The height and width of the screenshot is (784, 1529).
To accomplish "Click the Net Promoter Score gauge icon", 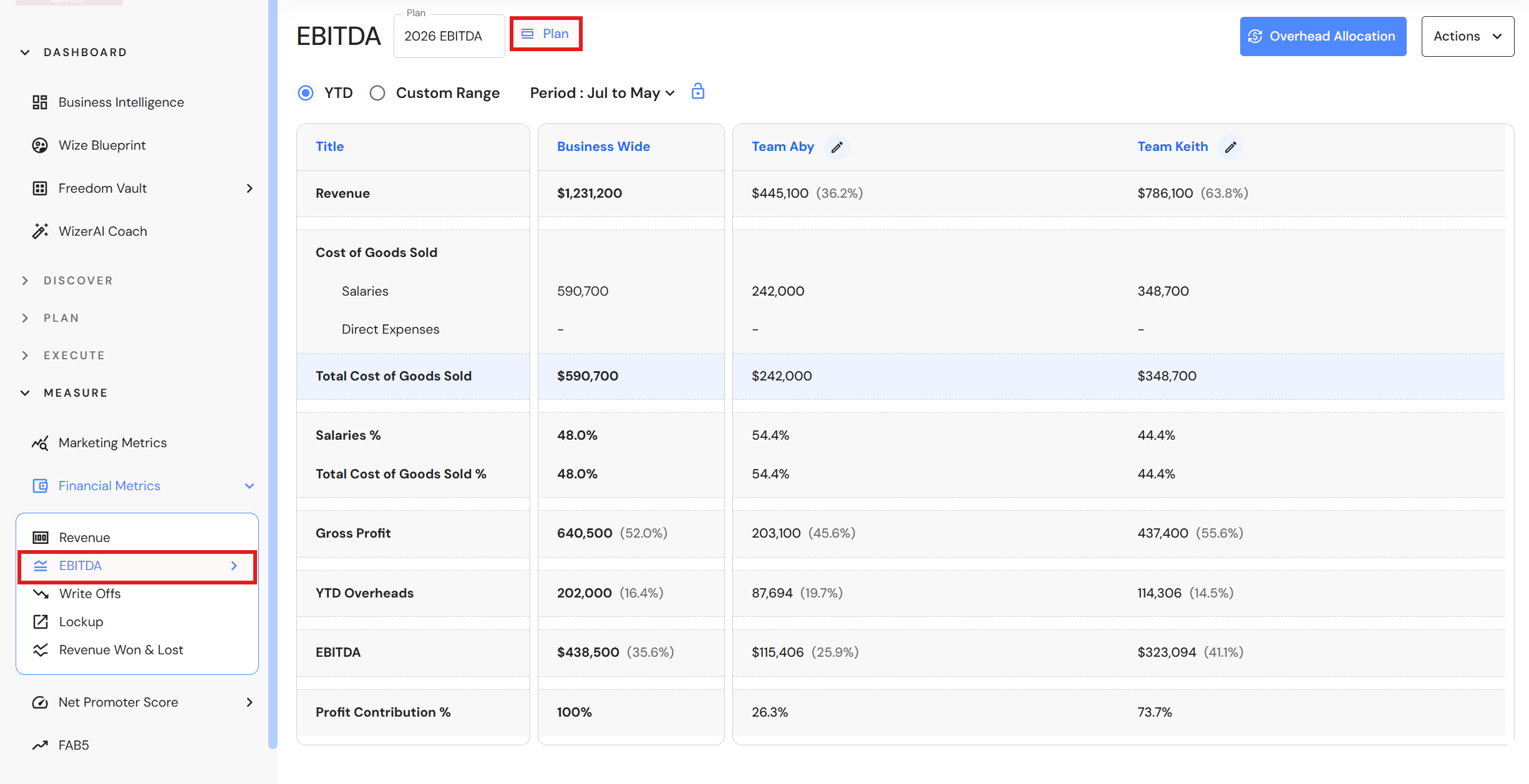I will click(x=40, y=702).
